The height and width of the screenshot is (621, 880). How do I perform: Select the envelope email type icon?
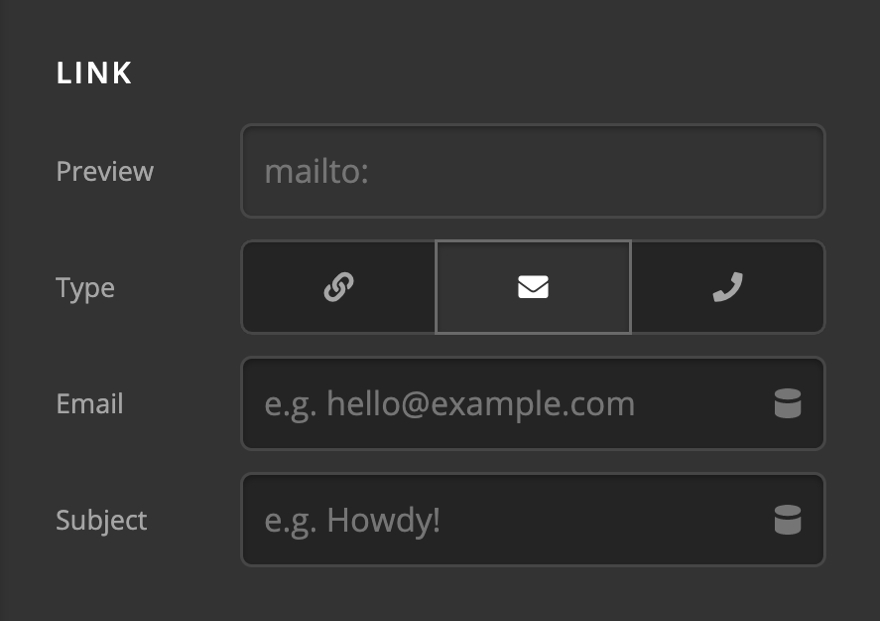(x=533, y=288)
